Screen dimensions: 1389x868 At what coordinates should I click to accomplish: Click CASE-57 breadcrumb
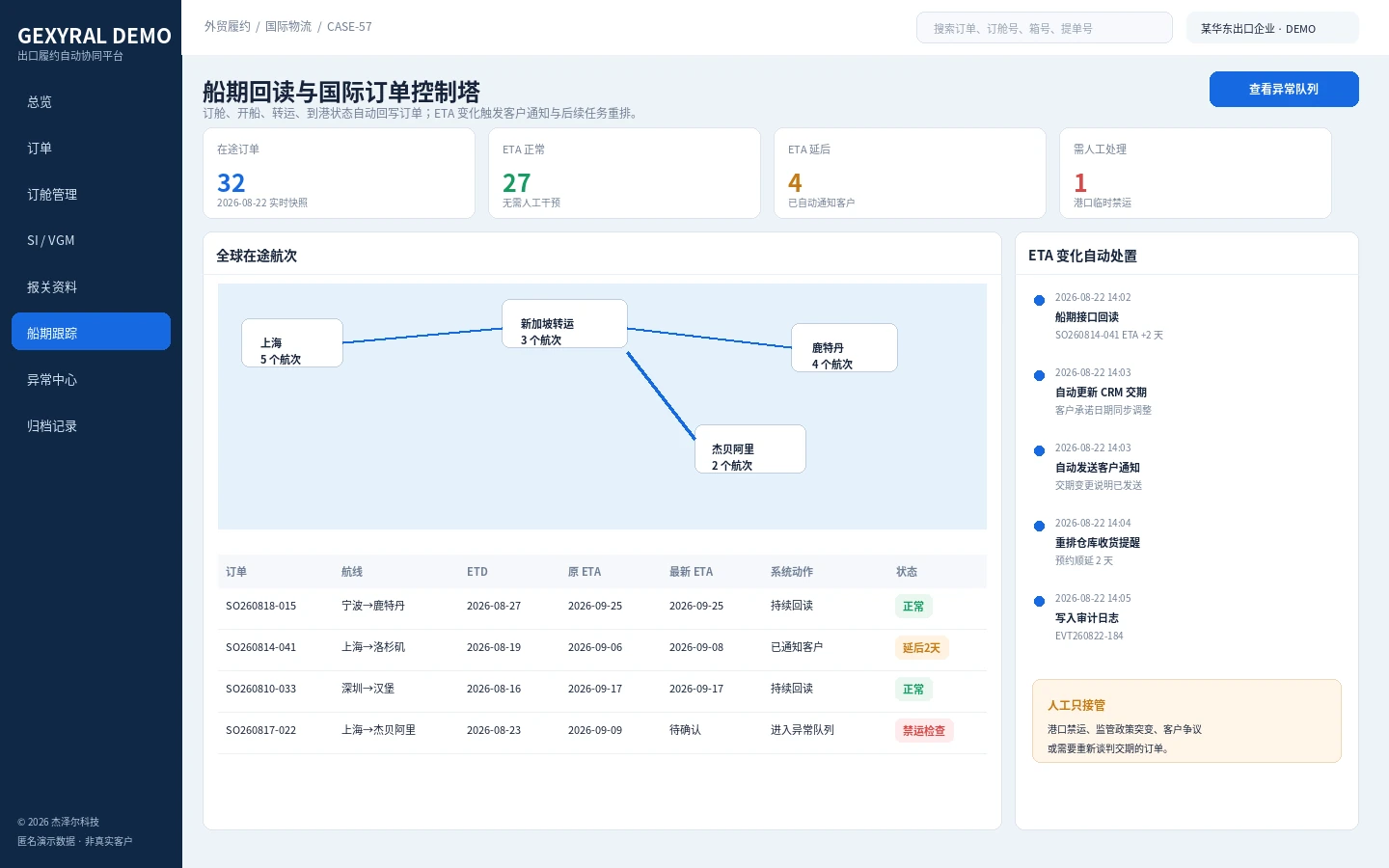349,27
